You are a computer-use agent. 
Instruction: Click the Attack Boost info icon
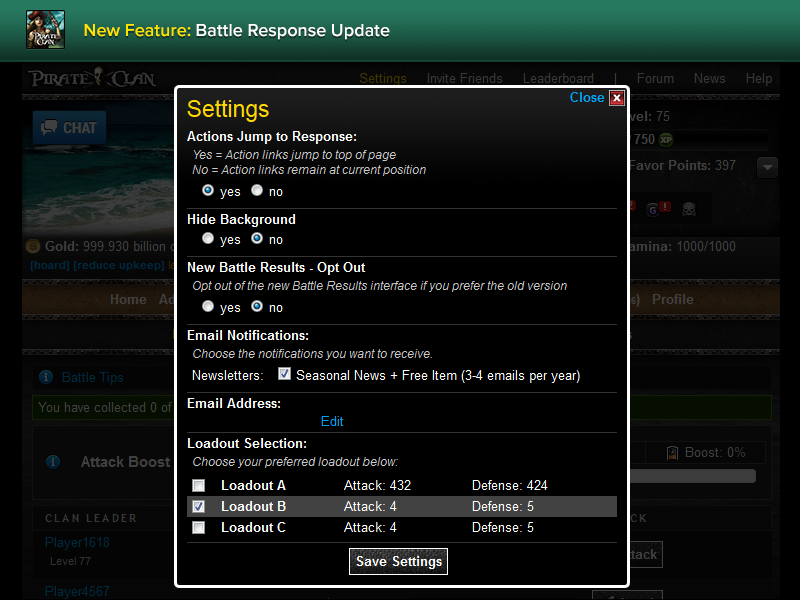pyautogui.click(x=53, y=462)
